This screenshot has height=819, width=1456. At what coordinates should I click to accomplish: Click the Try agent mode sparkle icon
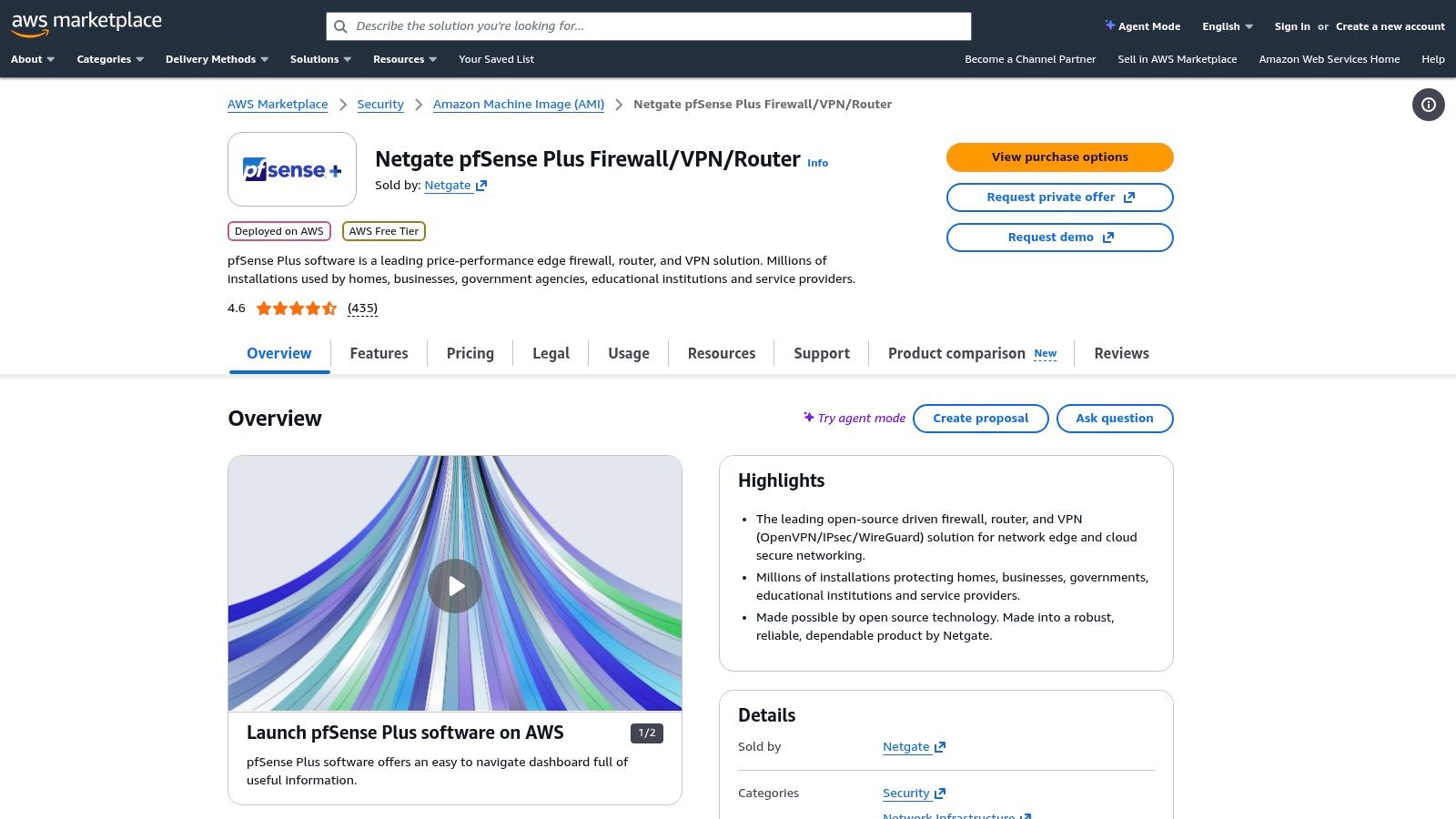(809, 418)
